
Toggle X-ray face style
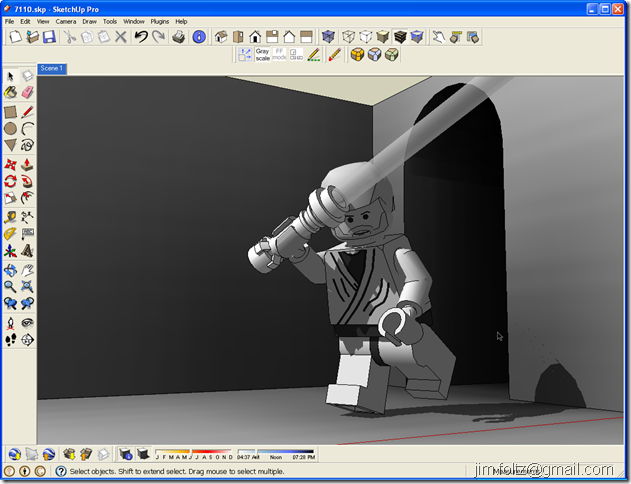click(x=328, y=37)
